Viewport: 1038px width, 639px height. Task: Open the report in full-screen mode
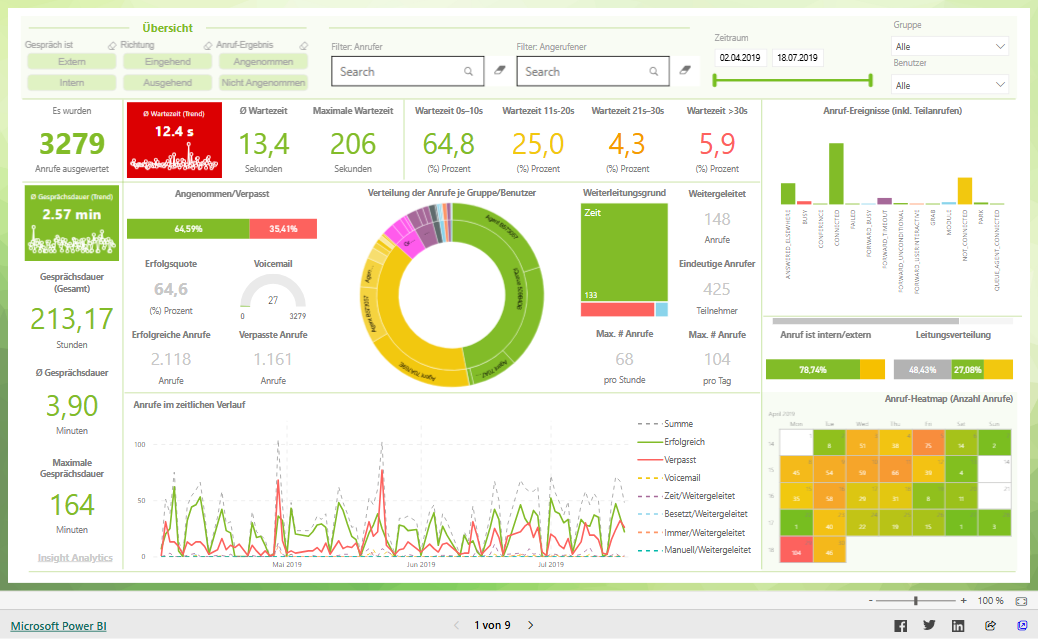[1023, 625]
